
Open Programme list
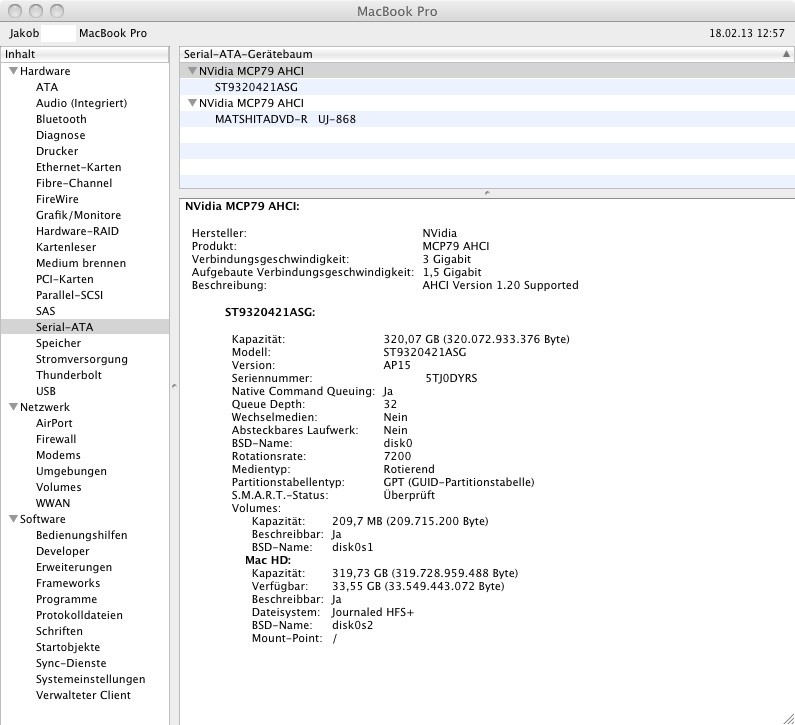66,599
